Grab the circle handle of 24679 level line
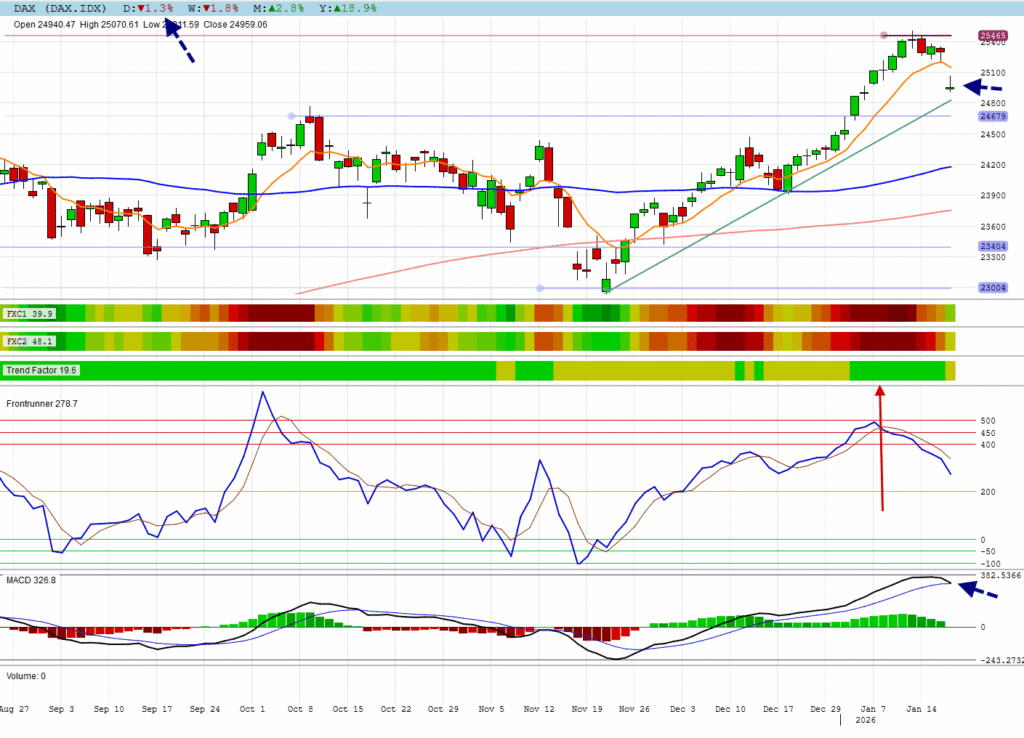 tap(290, 116)
